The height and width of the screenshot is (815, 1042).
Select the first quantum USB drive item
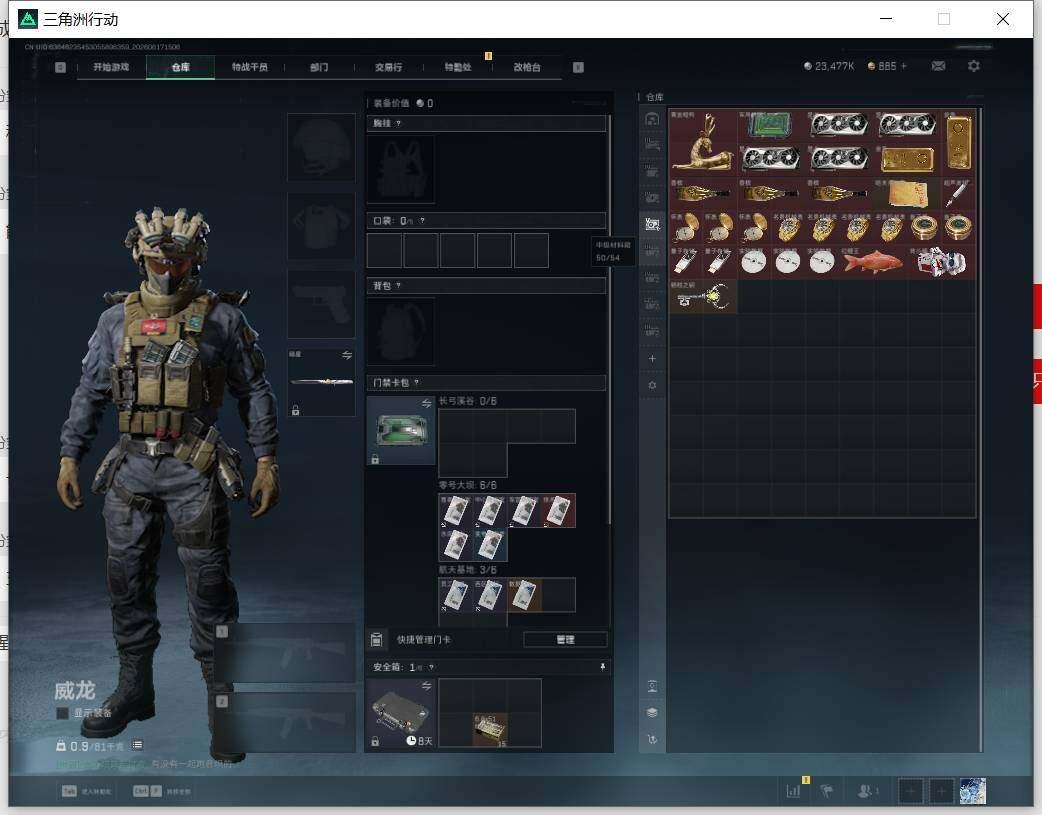point(686,262)
